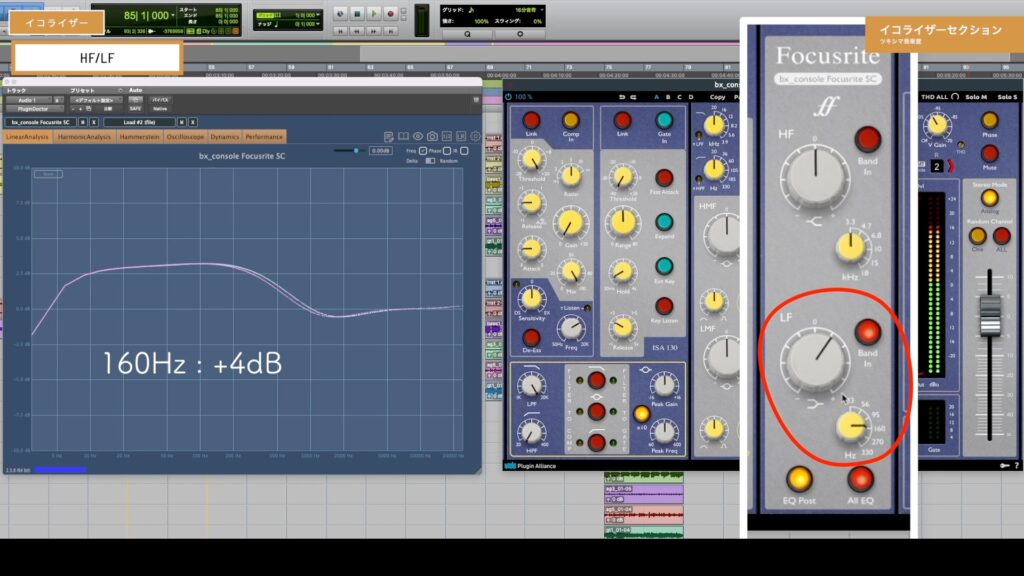Open the Load #2 (file) slot
Viewport: 1024px width, 576px height.
pyautogui.click(x=140, y=122)
